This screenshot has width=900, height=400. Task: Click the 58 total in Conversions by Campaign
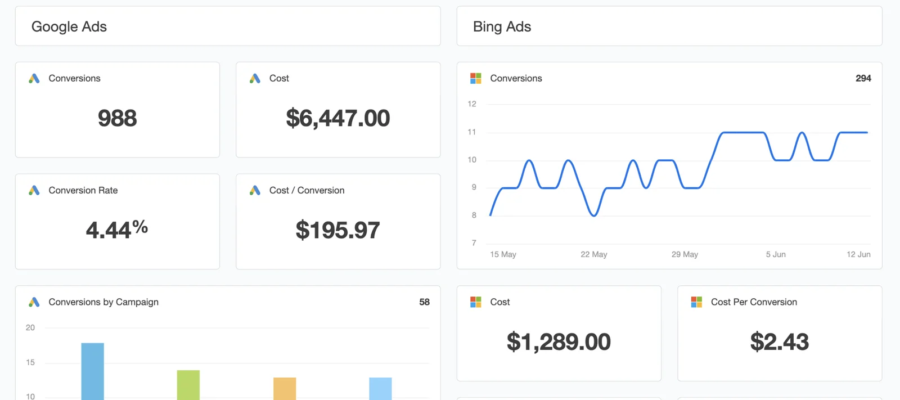coord(424,302)
